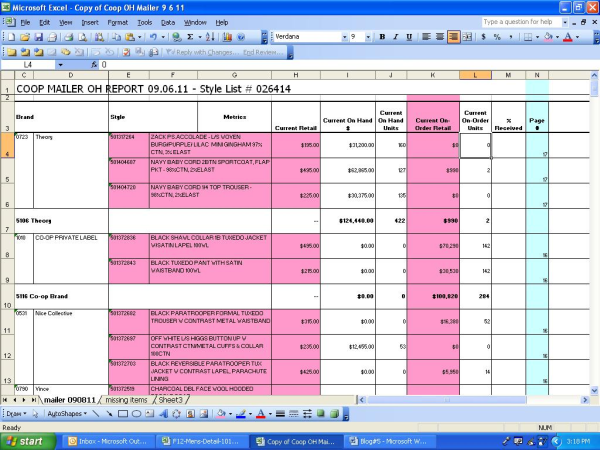
Task: Switch to the missing items sheet tab
Action: (x=126, y=400)
